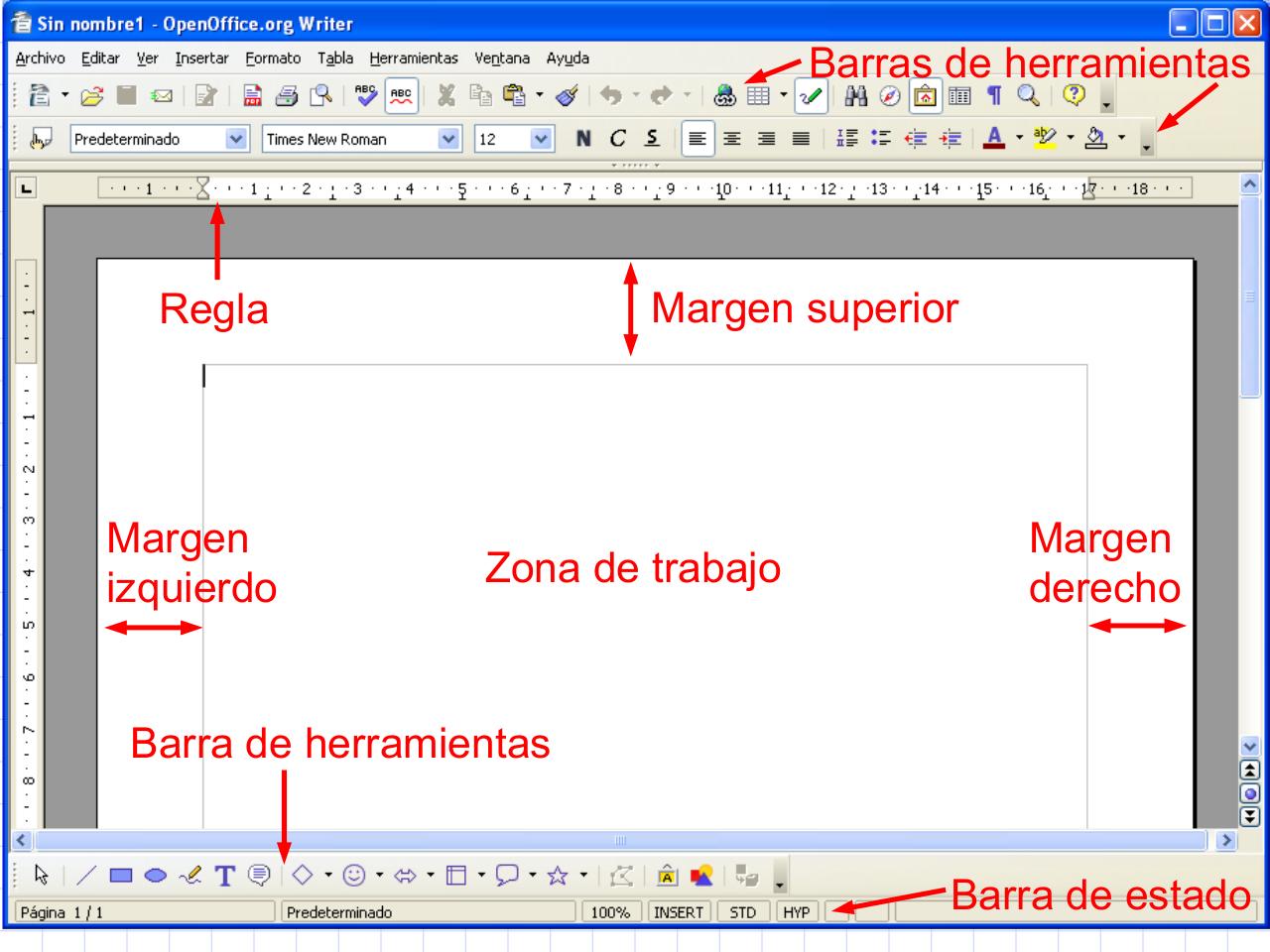The width and height of the screenshot is (1270, 952).
Task: Open the Insertar menu
Action: pos(200,59)
